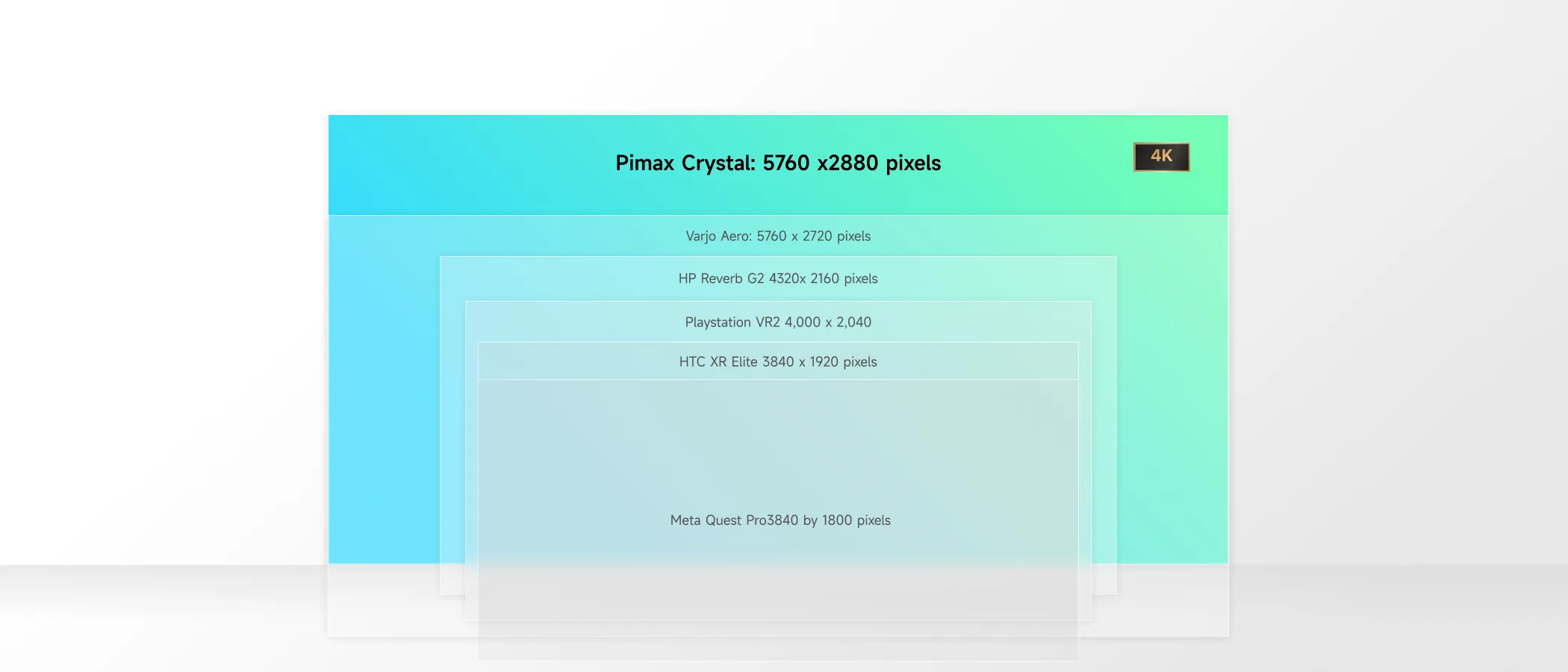Click the Meta Quest Pro resolution text
This screenshot has width=1568, height=672.
(780, 520)
